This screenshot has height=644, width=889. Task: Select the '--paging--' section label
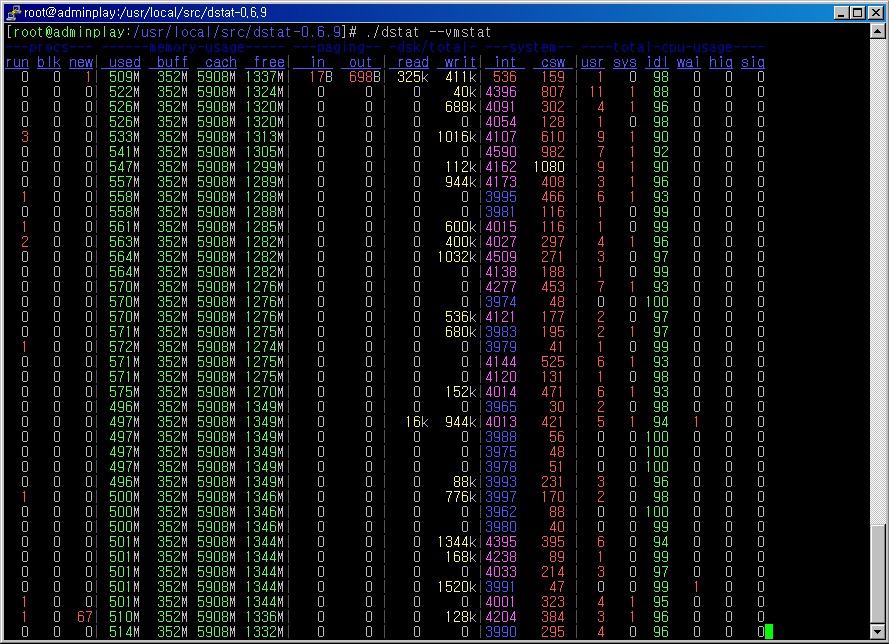(x=335, y=47)
